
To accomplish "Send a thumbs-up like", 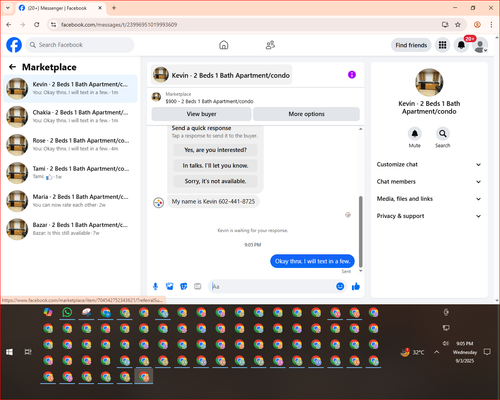I will point(356,286).
